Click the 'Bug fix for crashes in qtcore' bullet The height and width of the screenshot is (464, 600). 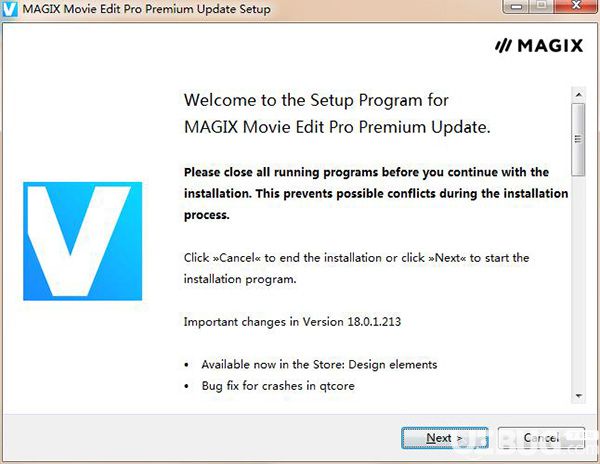[x=278, y=386]
